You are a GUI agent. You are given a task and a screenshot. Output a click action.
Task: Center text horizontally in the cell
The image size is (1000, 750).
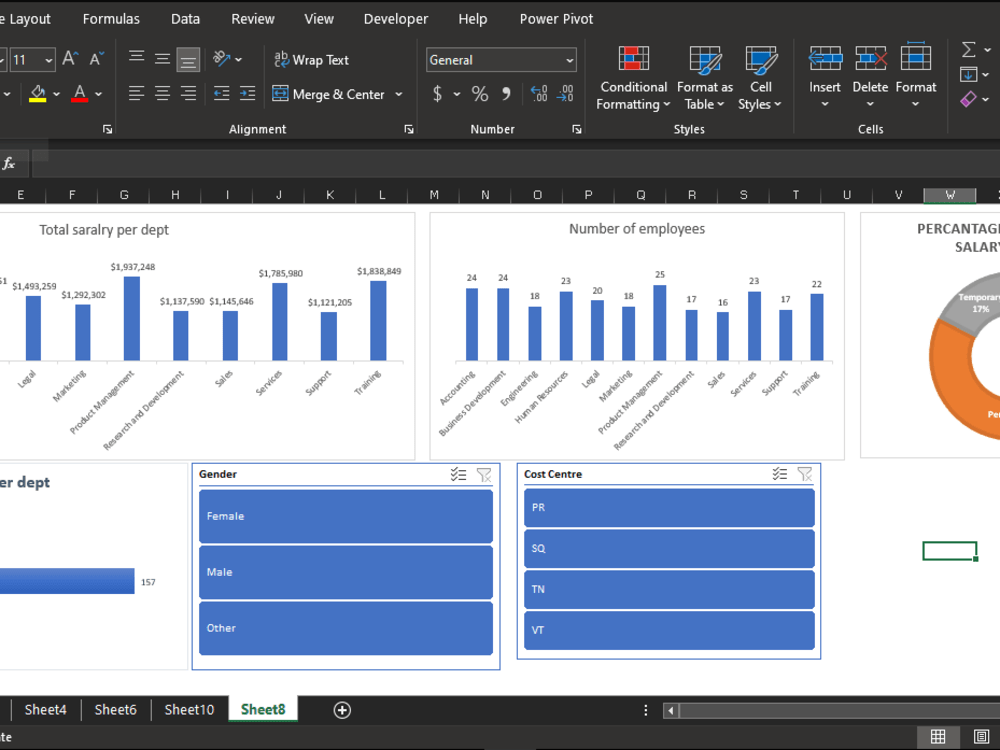point(163,94)
